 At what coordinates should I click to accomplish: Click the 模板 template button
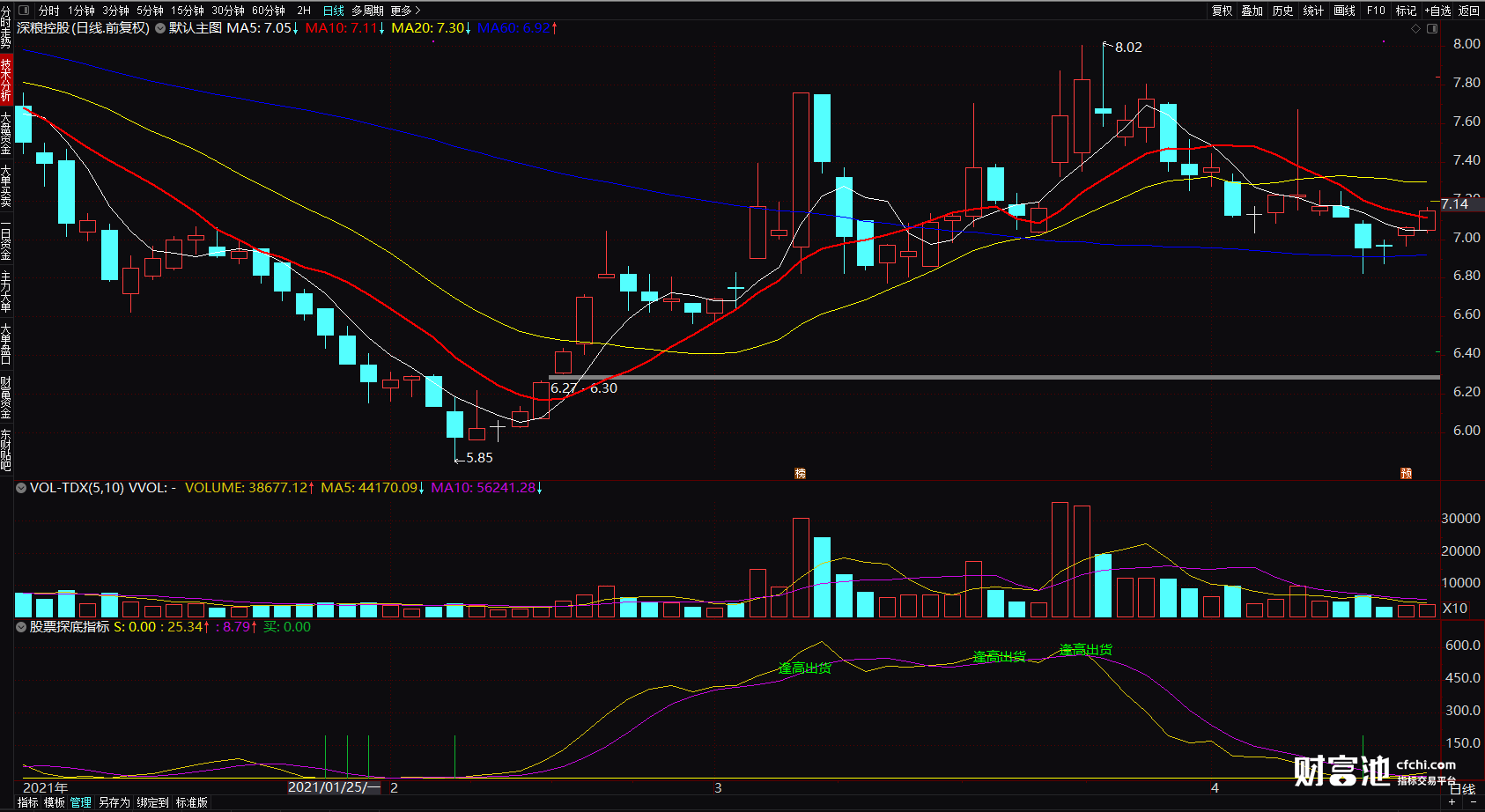55,802
